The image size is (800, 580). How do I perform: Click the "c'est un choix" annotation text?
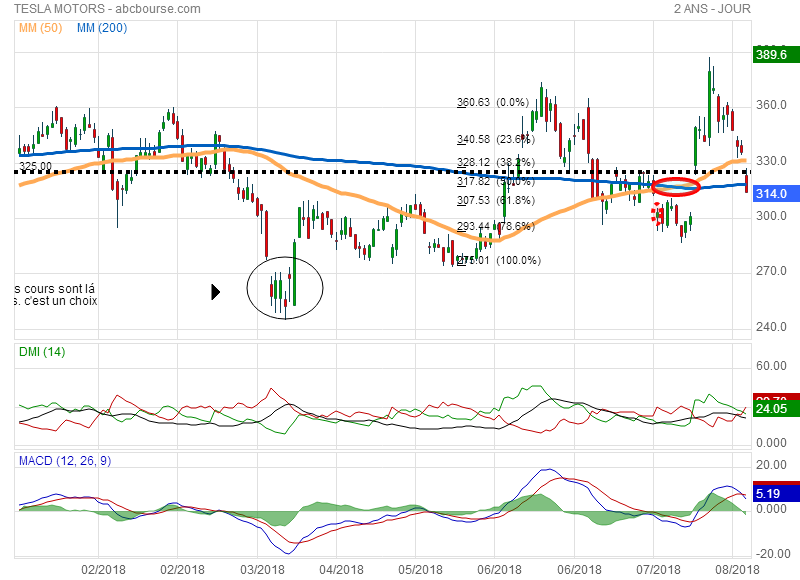[x=61, y=301]
